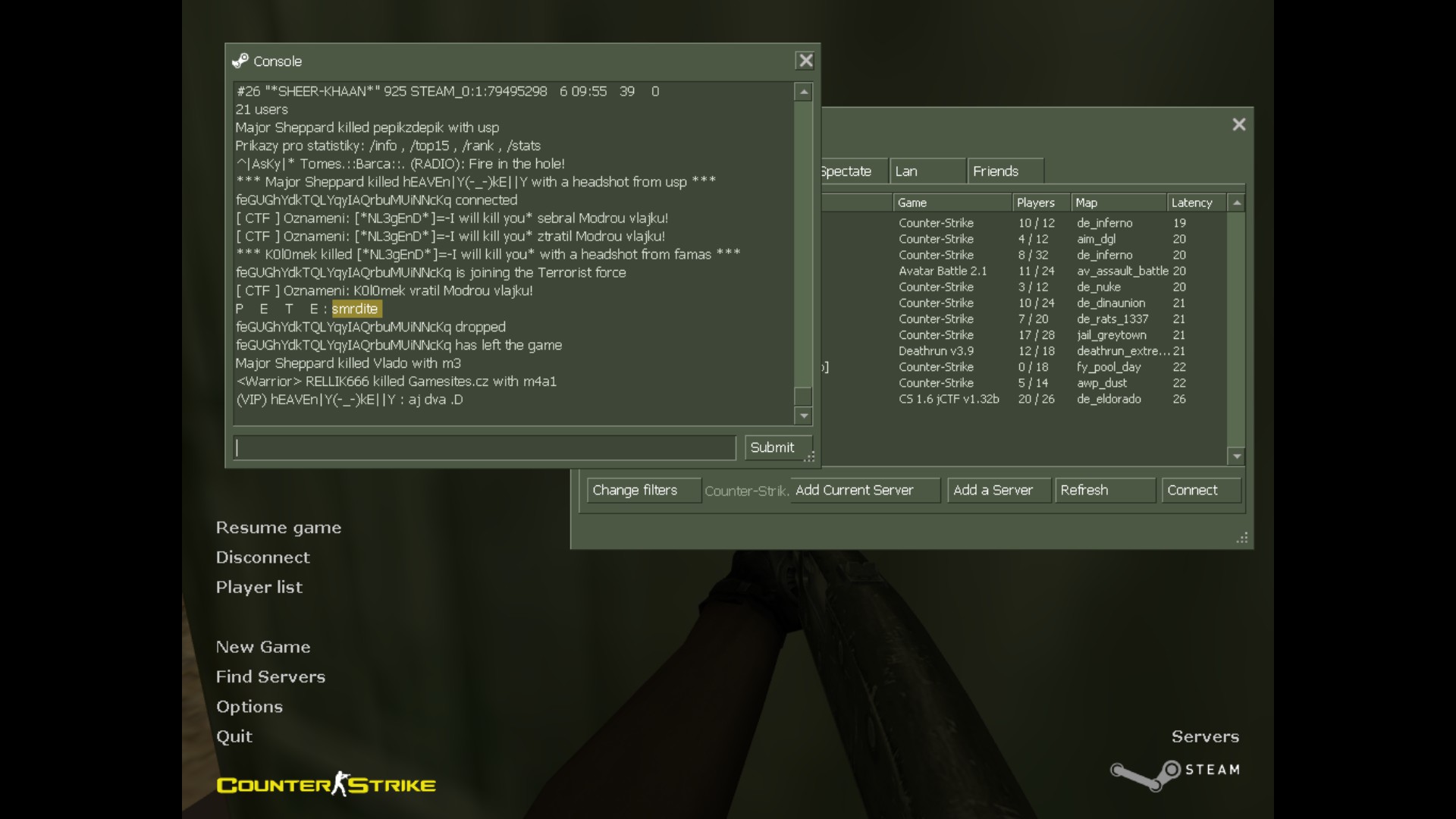Select Disconnect from main menu
The height and width of the screenshot is (819, 1456).
[262, 557]
